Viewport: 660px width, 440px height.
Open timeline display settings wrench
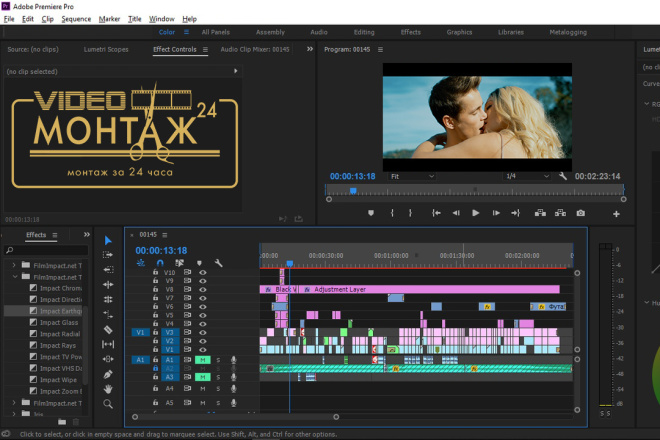pyautogui.click(x=218, y=263)
